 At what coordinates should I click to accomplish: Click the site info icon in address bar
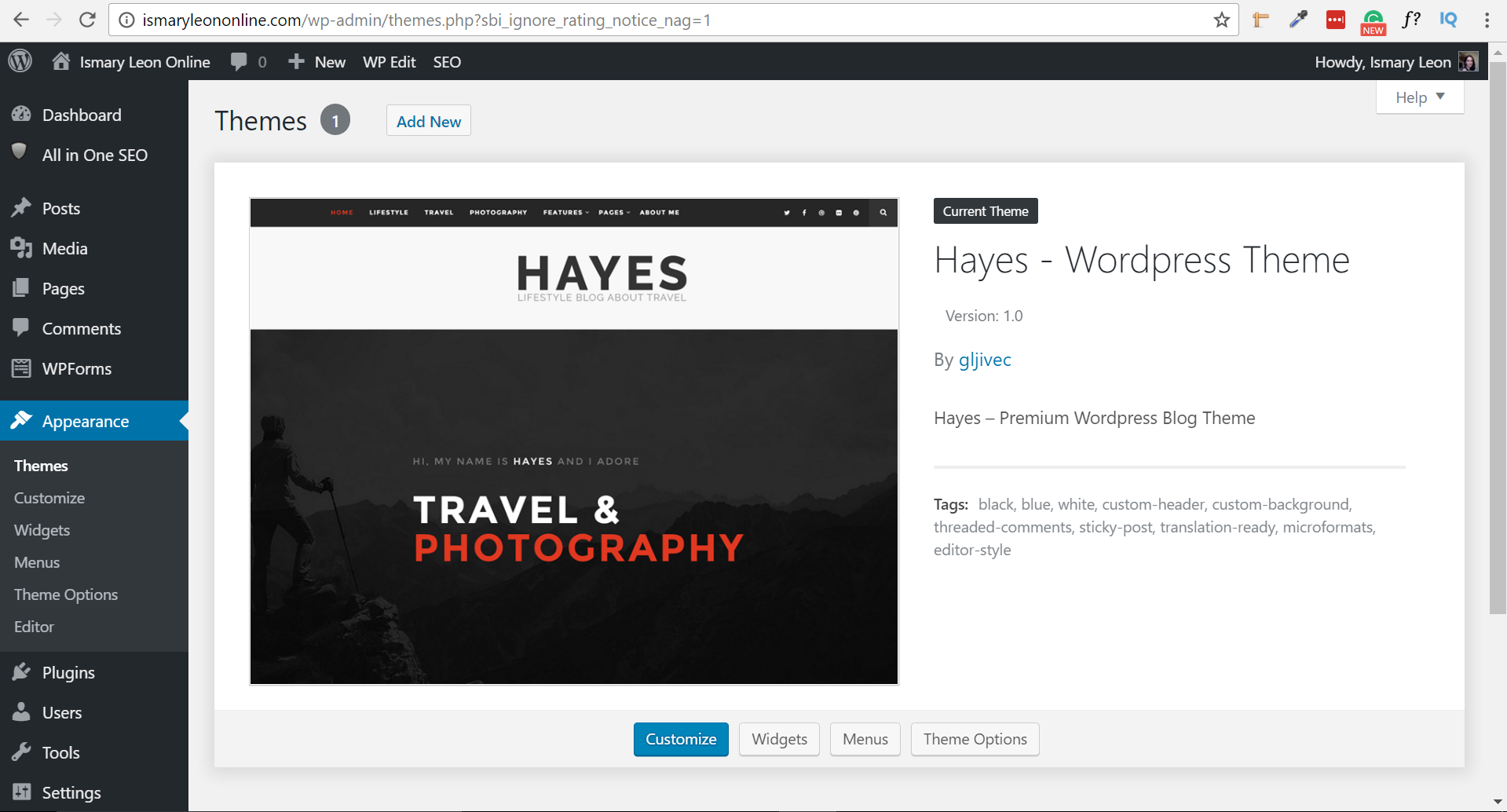[x=126, y=20]
